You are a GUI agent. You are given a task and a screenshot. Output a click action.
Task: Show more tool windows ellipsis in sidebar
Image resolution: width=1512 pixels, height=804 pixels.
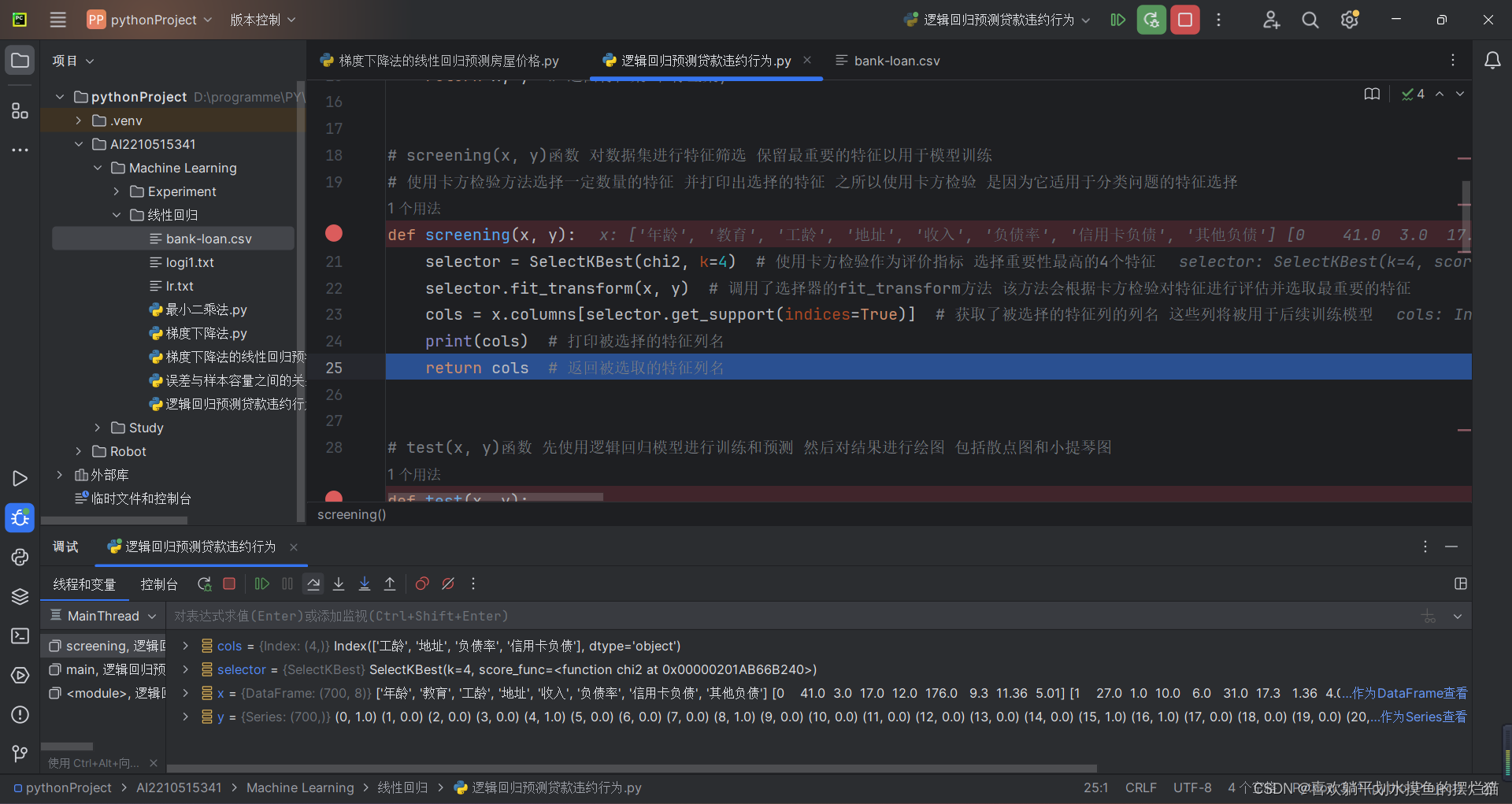20,150
